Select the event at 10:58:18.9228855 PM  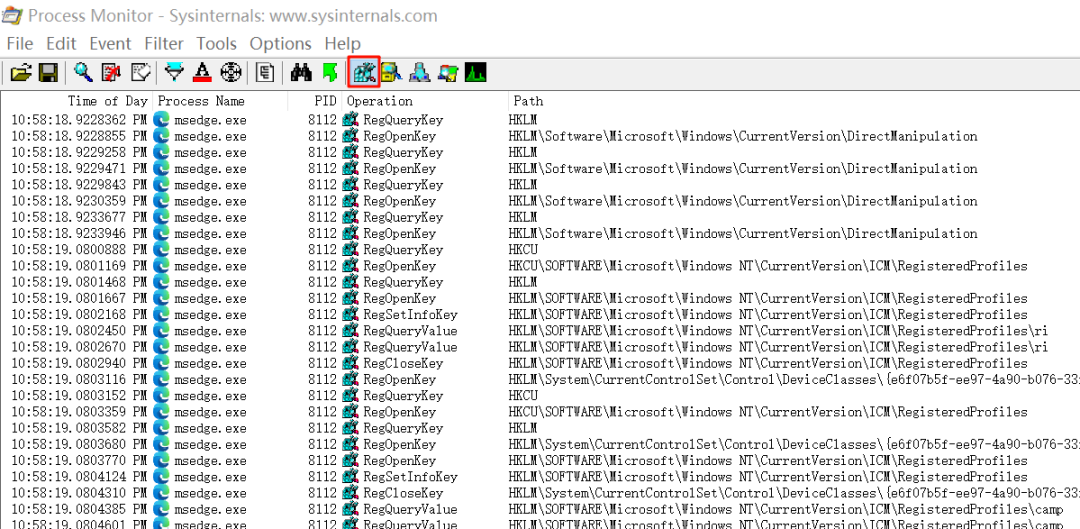540,136
